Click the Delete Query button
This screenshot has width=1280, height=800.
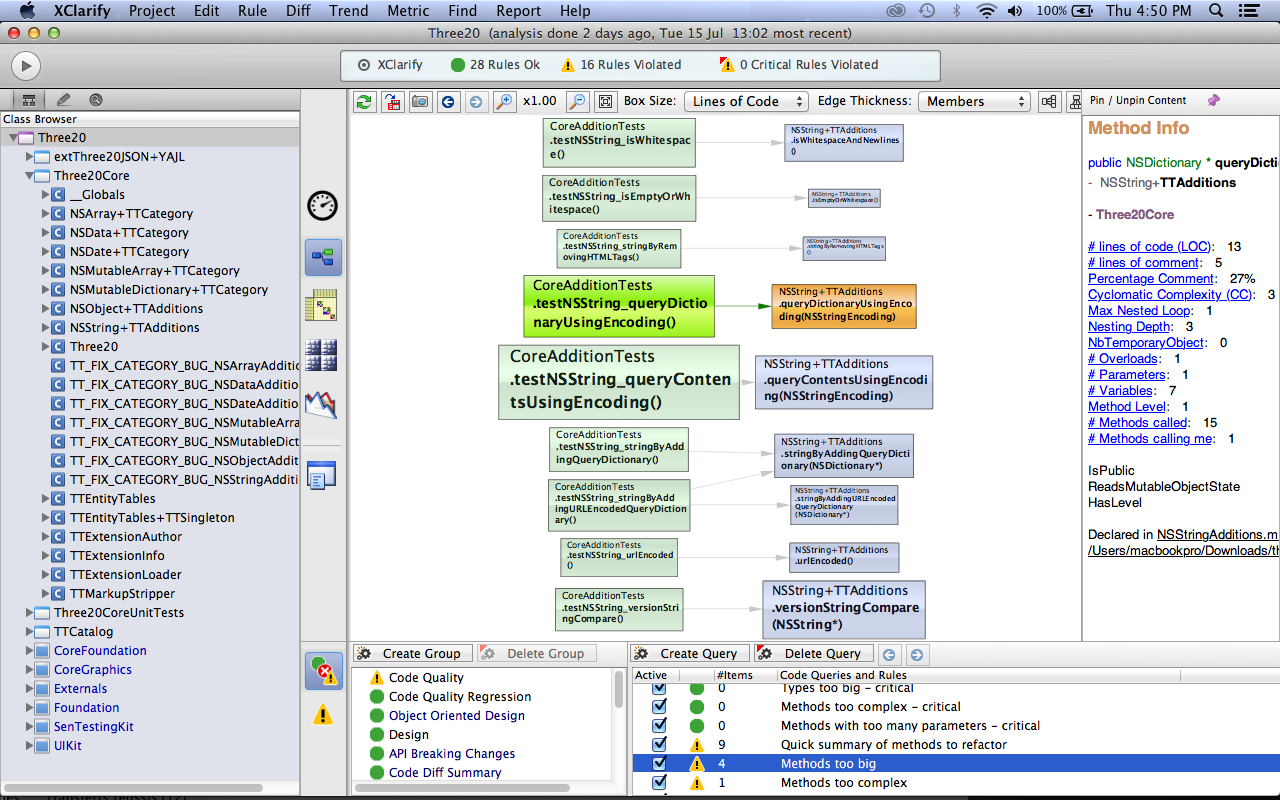pos(812,654)
